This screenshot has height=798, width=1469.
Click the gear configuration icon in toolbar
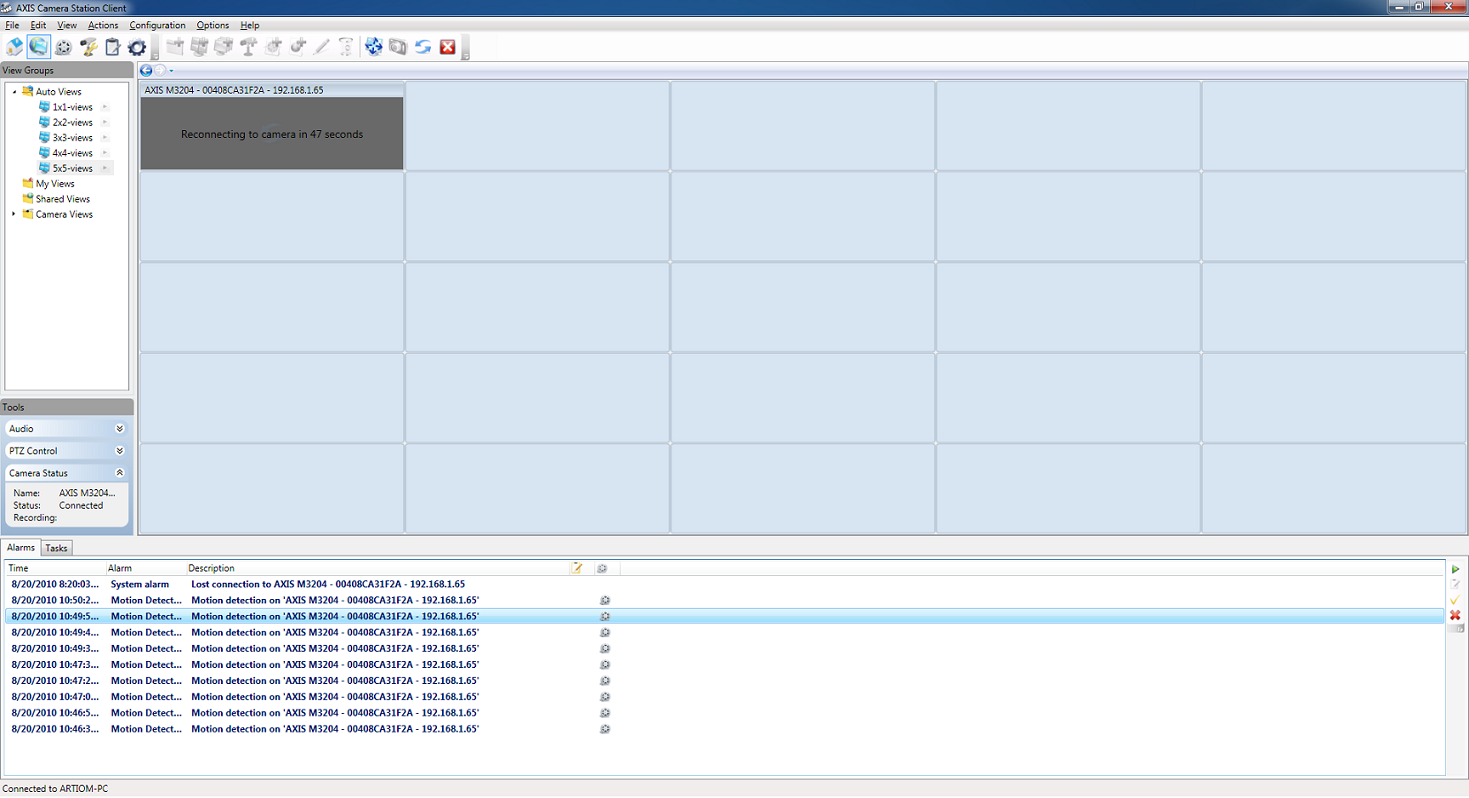[x=137, y=46]
